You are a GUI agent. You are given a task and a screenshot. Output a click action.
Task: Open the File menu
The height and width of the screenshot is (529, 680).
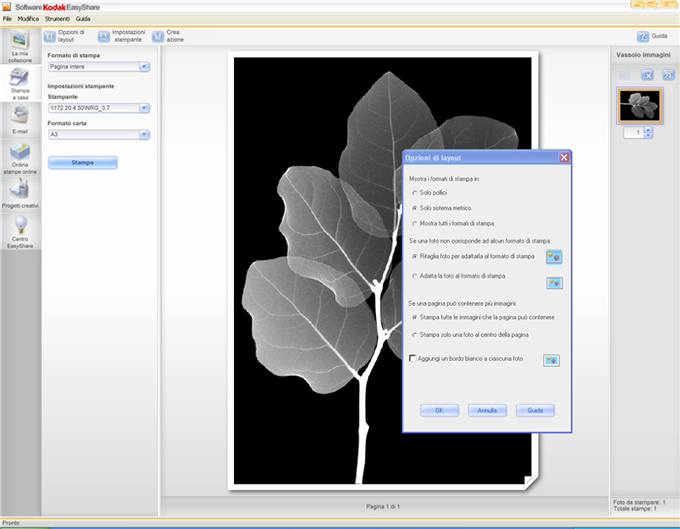[7, 19]
